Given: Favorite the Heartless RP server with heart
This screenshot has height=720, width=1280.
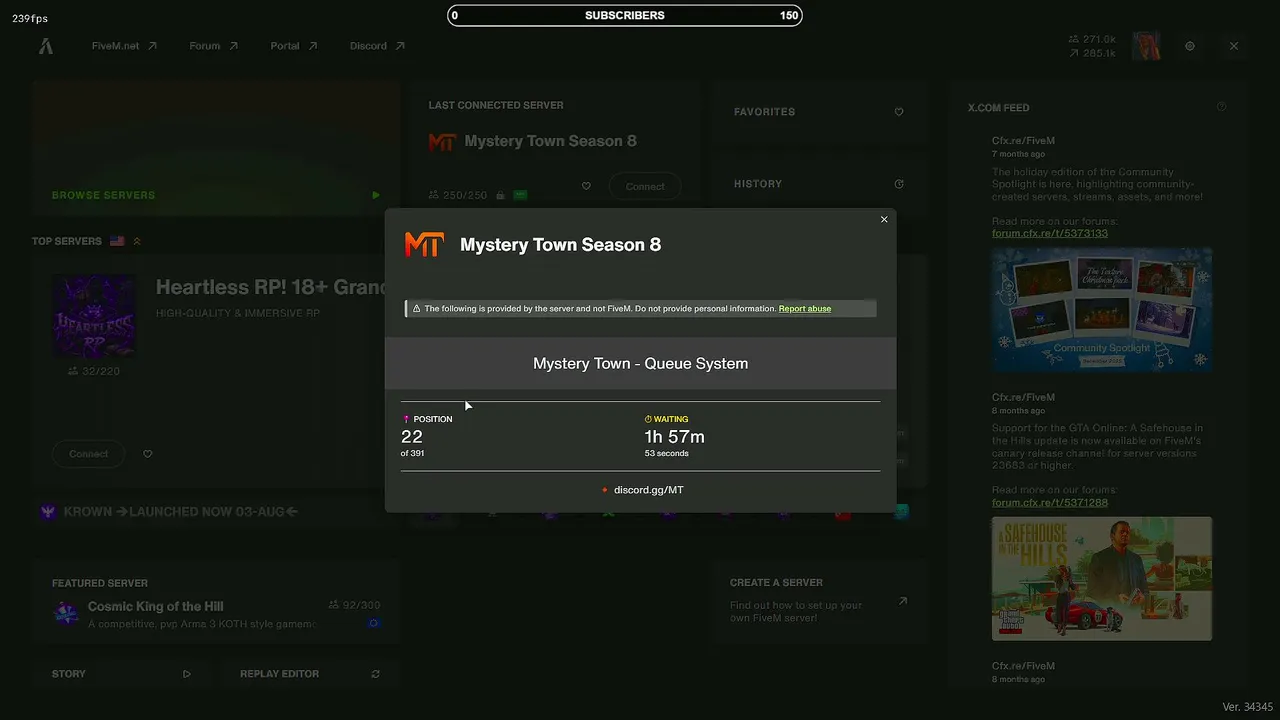Looking at the screenshot, I should tap(148, 454).
